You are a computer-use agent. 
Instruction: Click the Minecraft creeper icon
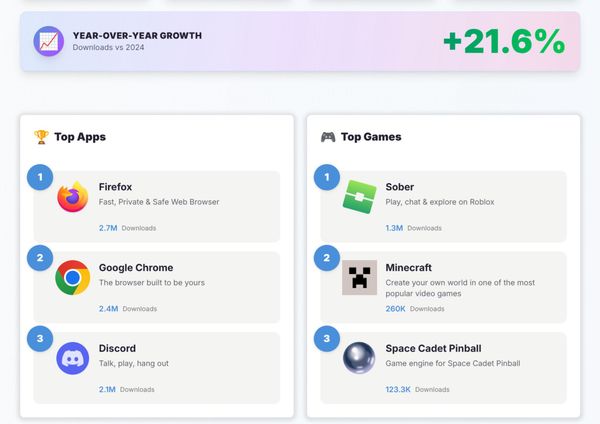click(359, 277)
